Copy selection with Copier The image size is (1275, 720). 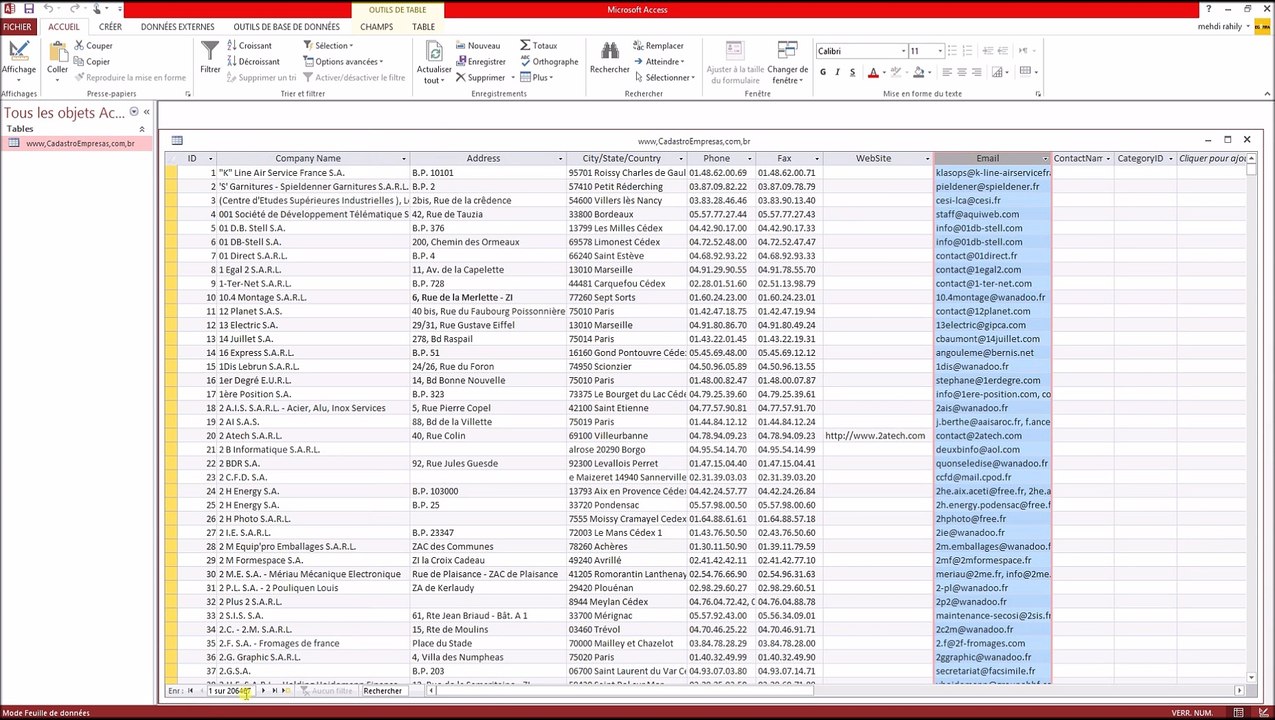(91, 62)
